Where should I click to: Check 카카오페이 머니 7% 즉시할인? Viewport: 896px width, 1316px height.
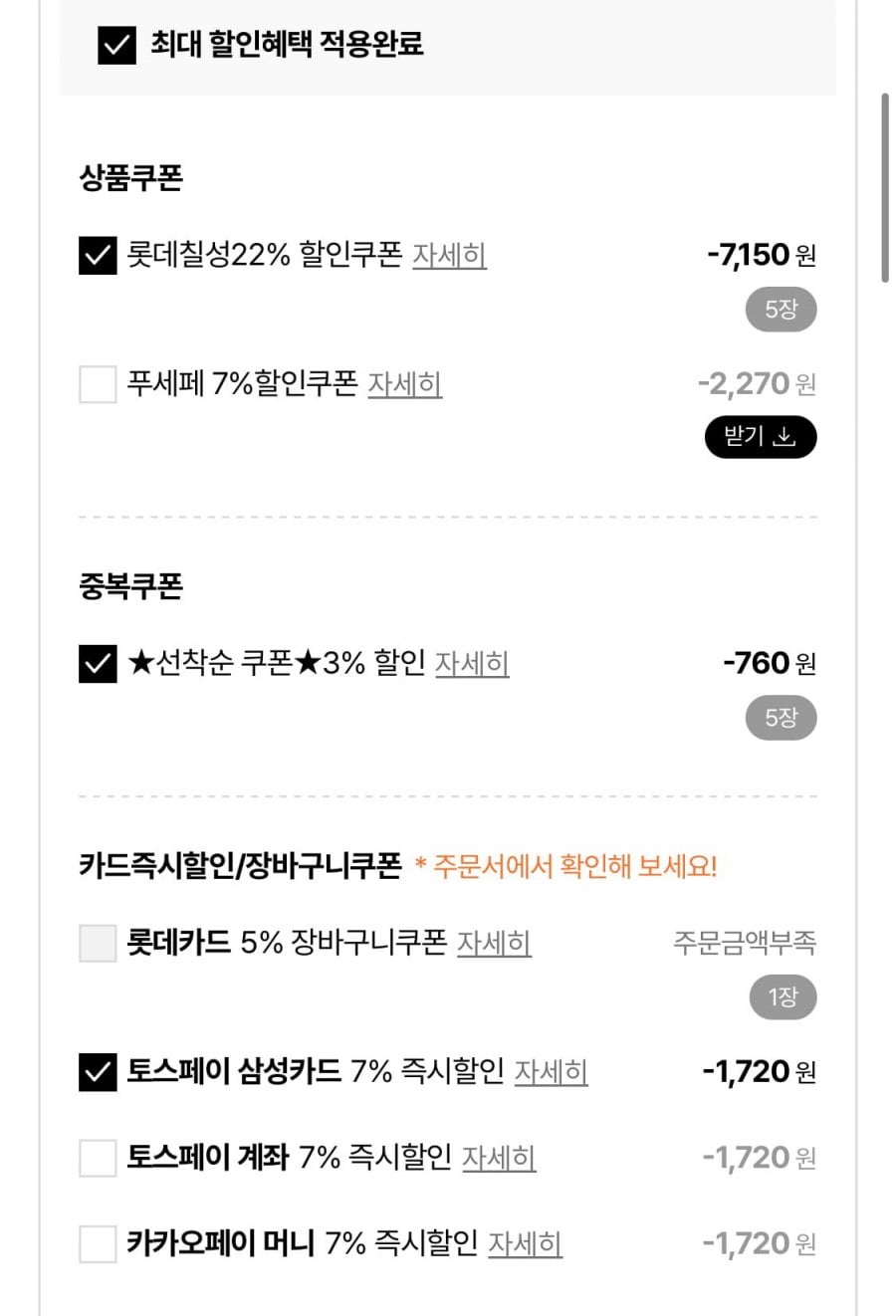pos(98,1243)
